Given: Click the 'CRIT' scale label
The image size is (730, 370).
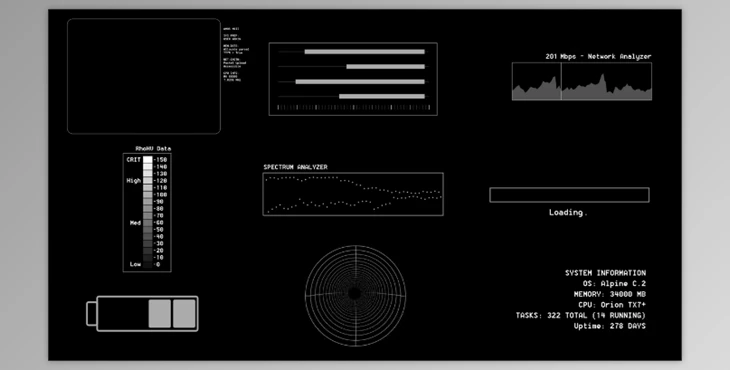Looking at the screenshot, I should pyautogui.click(x=133, y=160).
